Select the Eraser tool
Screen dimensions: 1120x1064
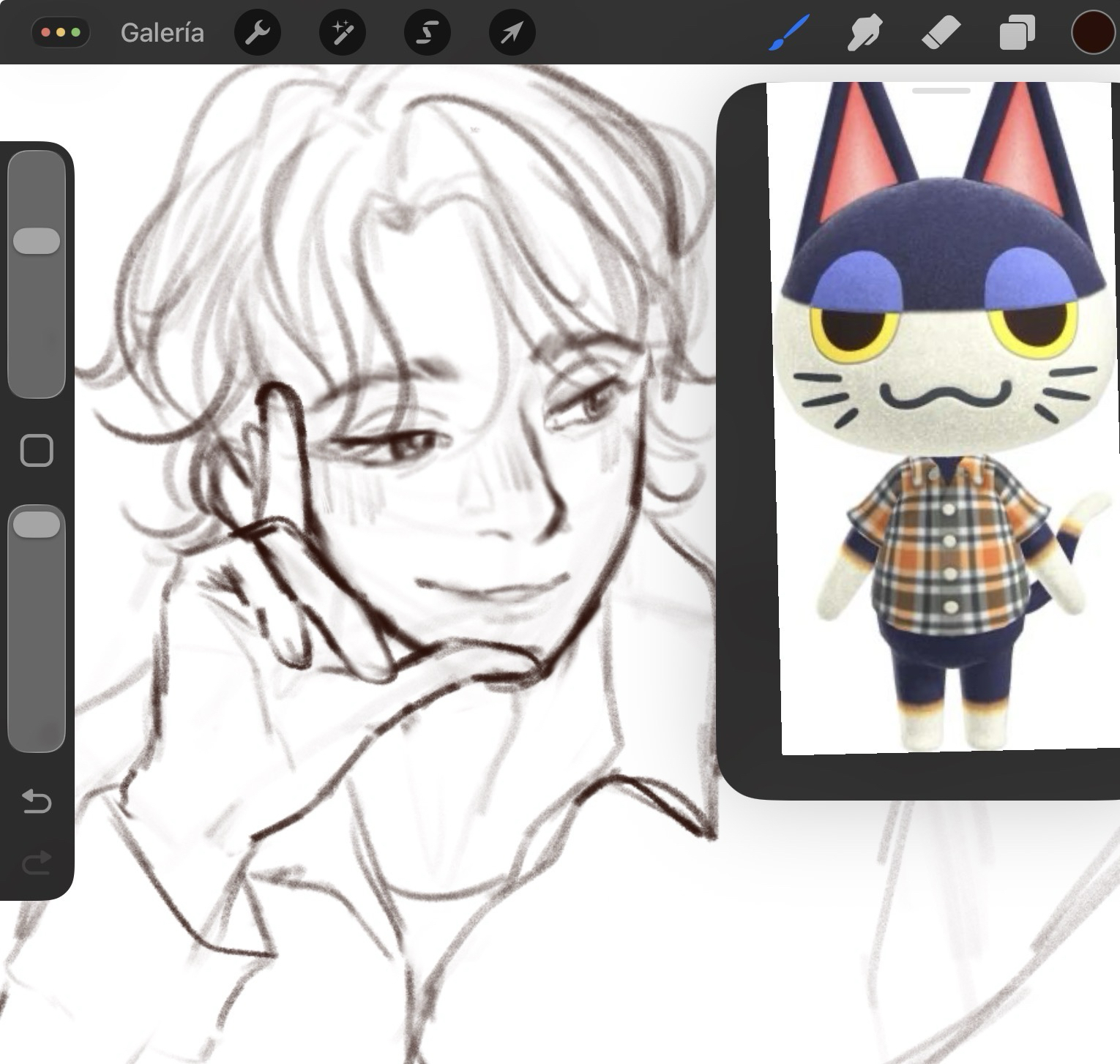coord(941,34)
